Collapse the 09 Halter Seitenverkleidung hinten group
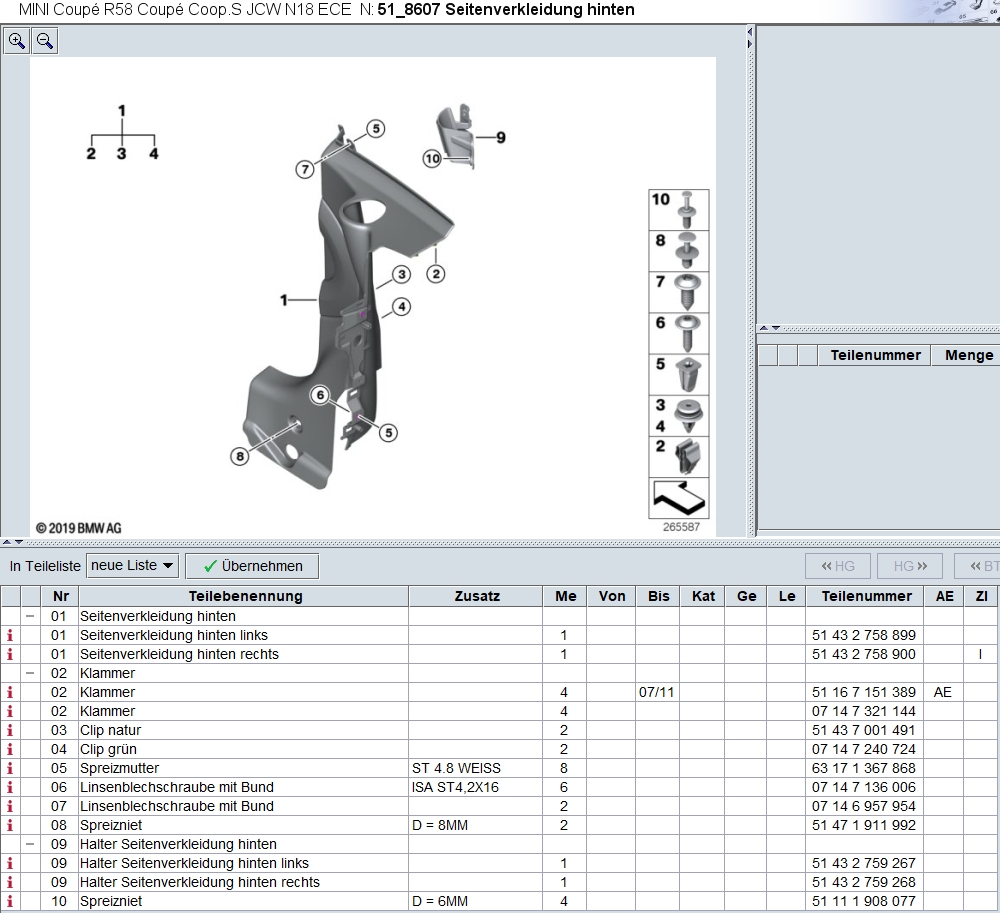Image resolution: width=1000 pixels, height=913 pixels. click(30, 844)
